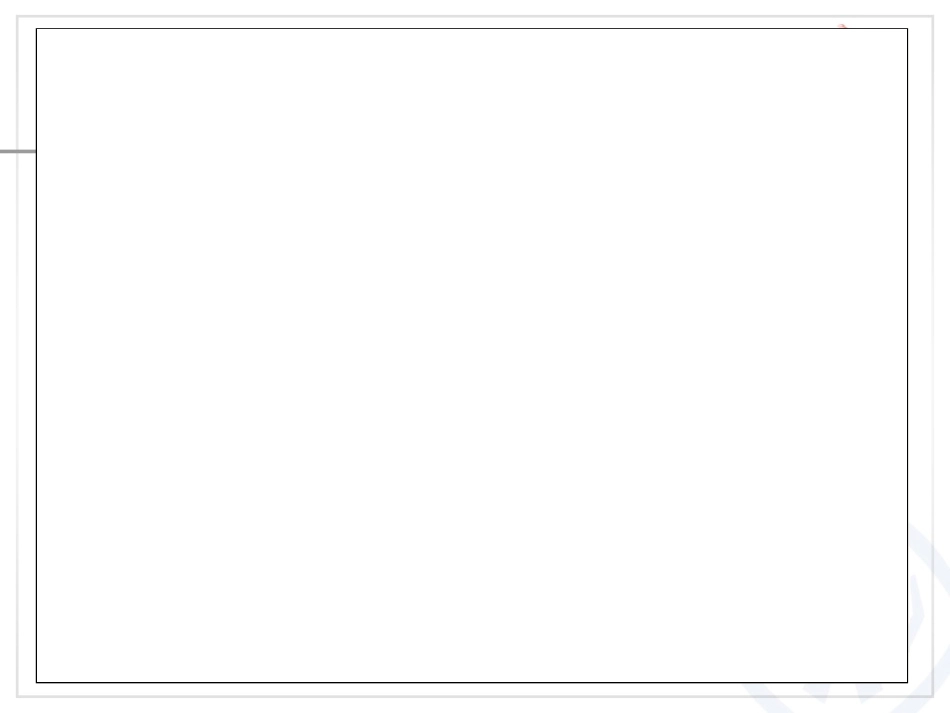Viewport: 950px width, 713px height.
Task: Select the light gray outer frame's left edge
Action: pyautogui.click(x=18, y=356)
